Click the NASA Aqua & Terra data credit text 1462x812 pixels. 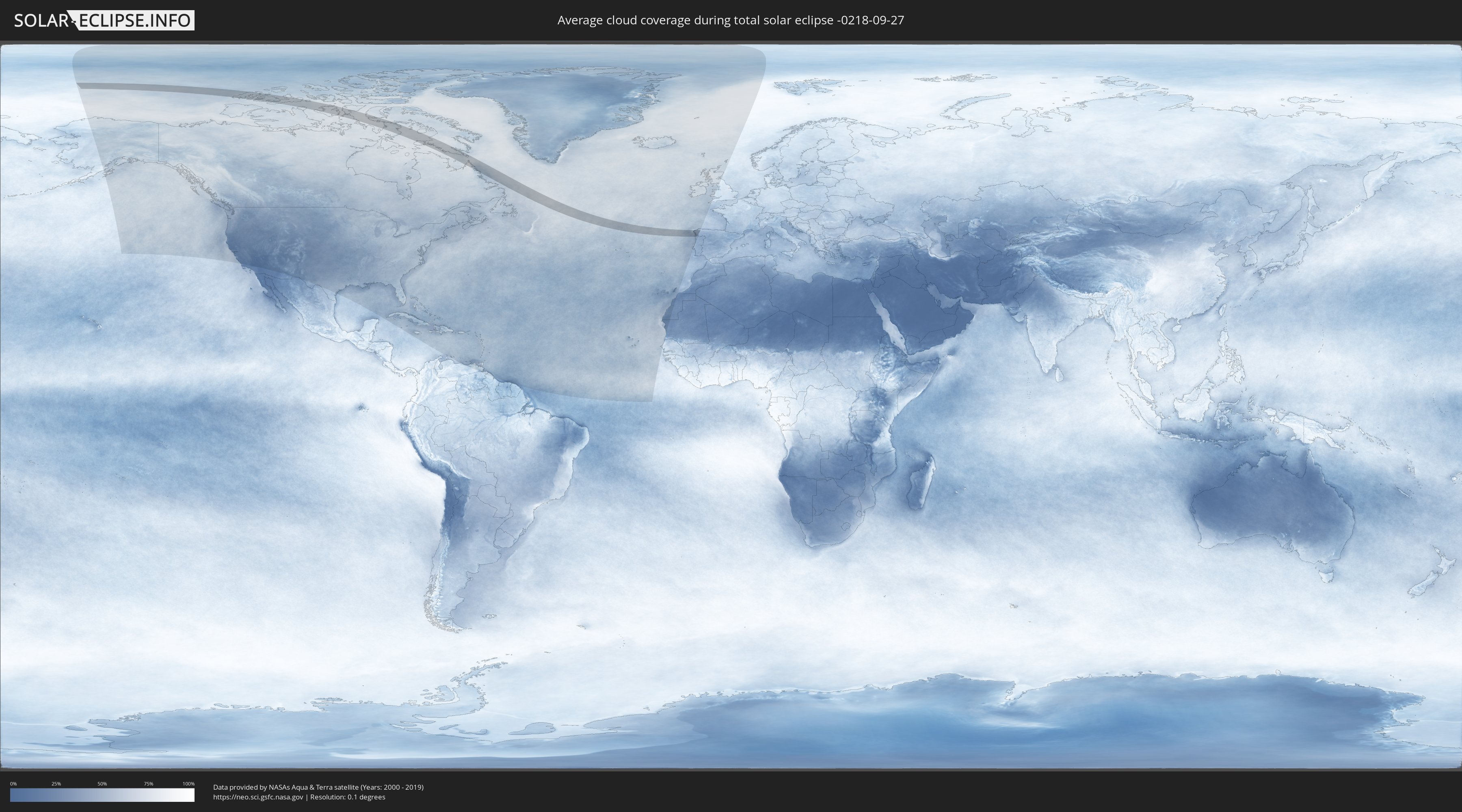click(x=318, y=787)
